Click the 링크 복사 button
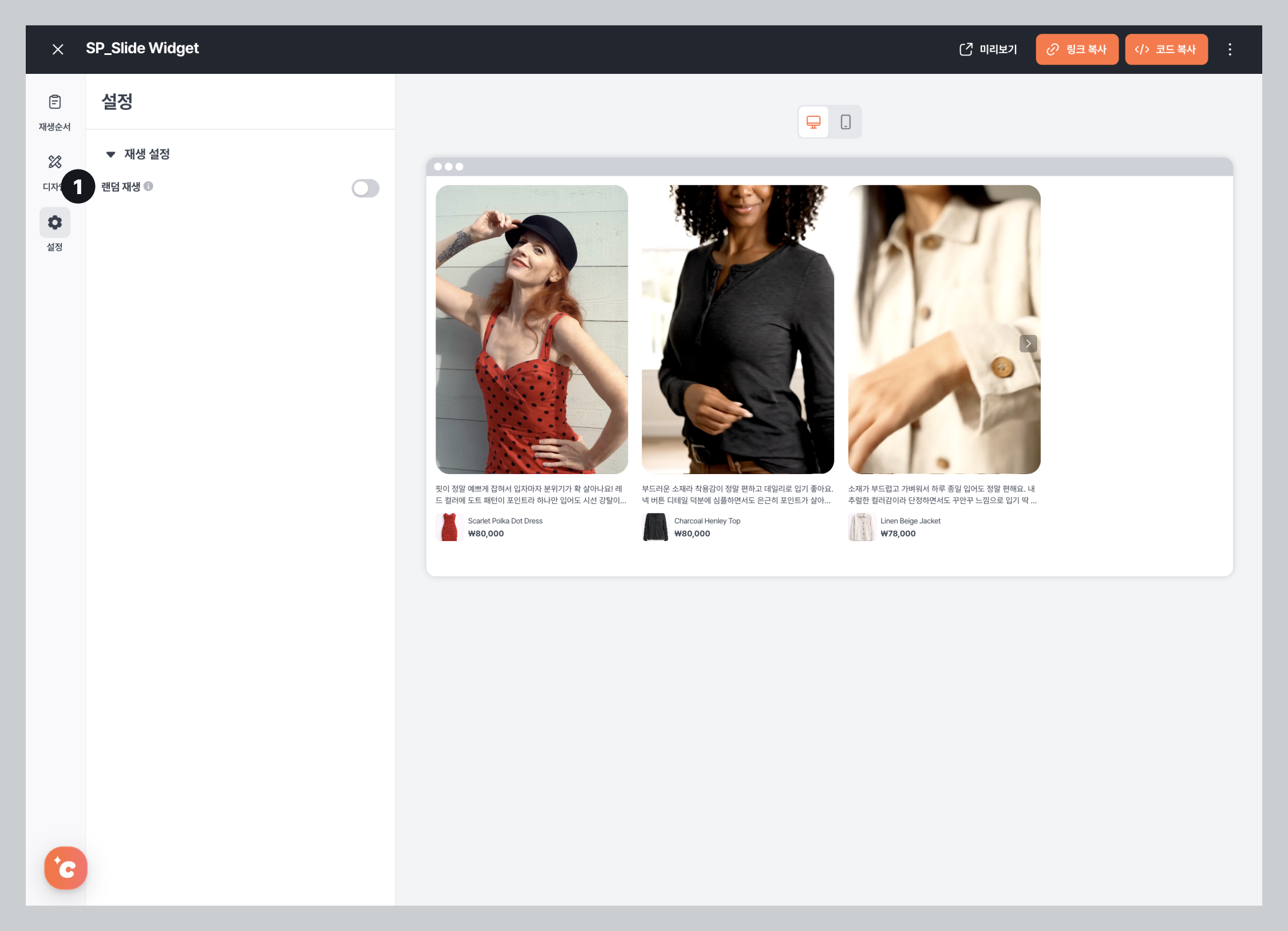 click(1076, 49)
